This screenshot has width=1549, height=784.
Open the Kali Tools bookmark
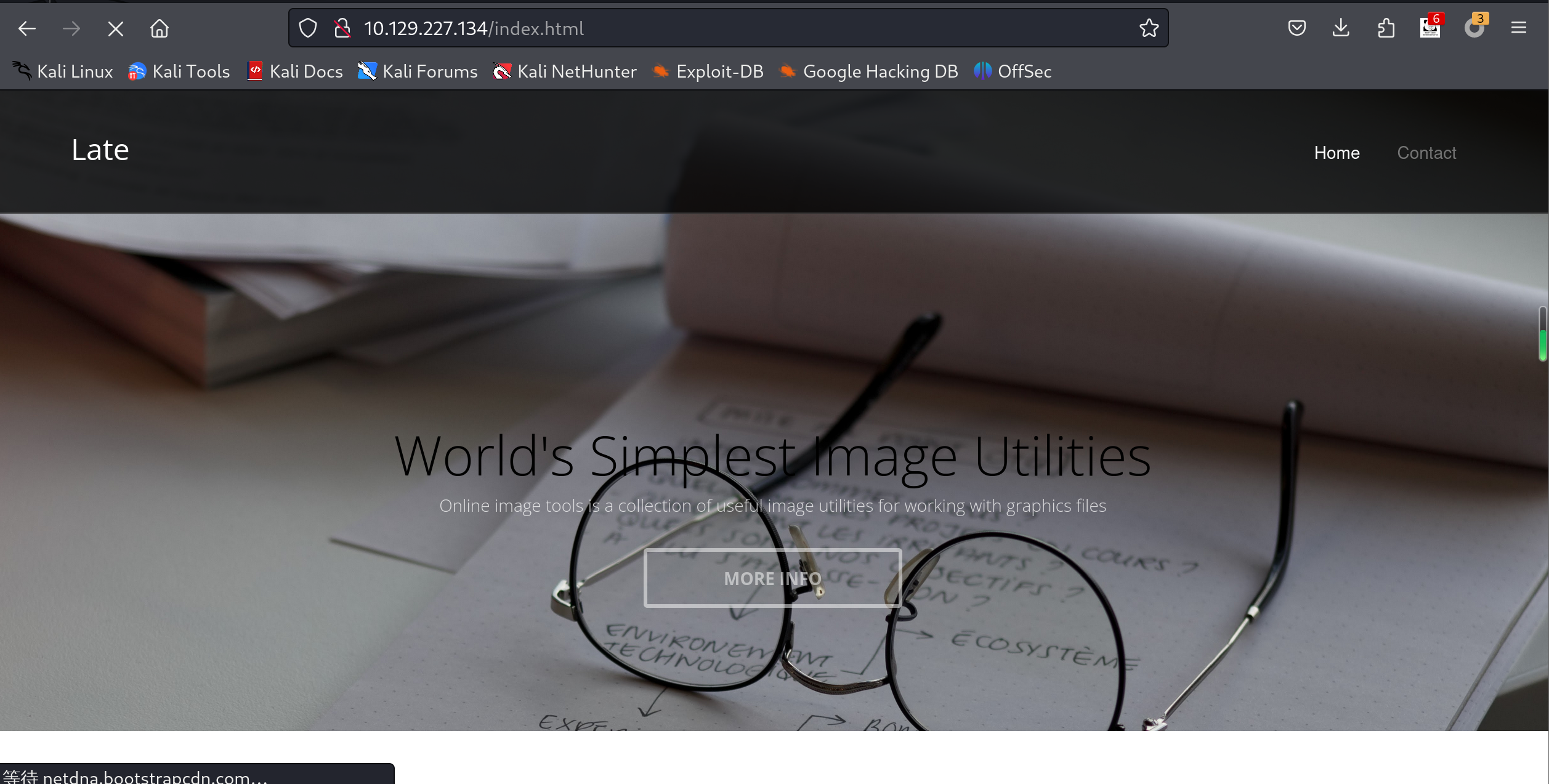179,71
